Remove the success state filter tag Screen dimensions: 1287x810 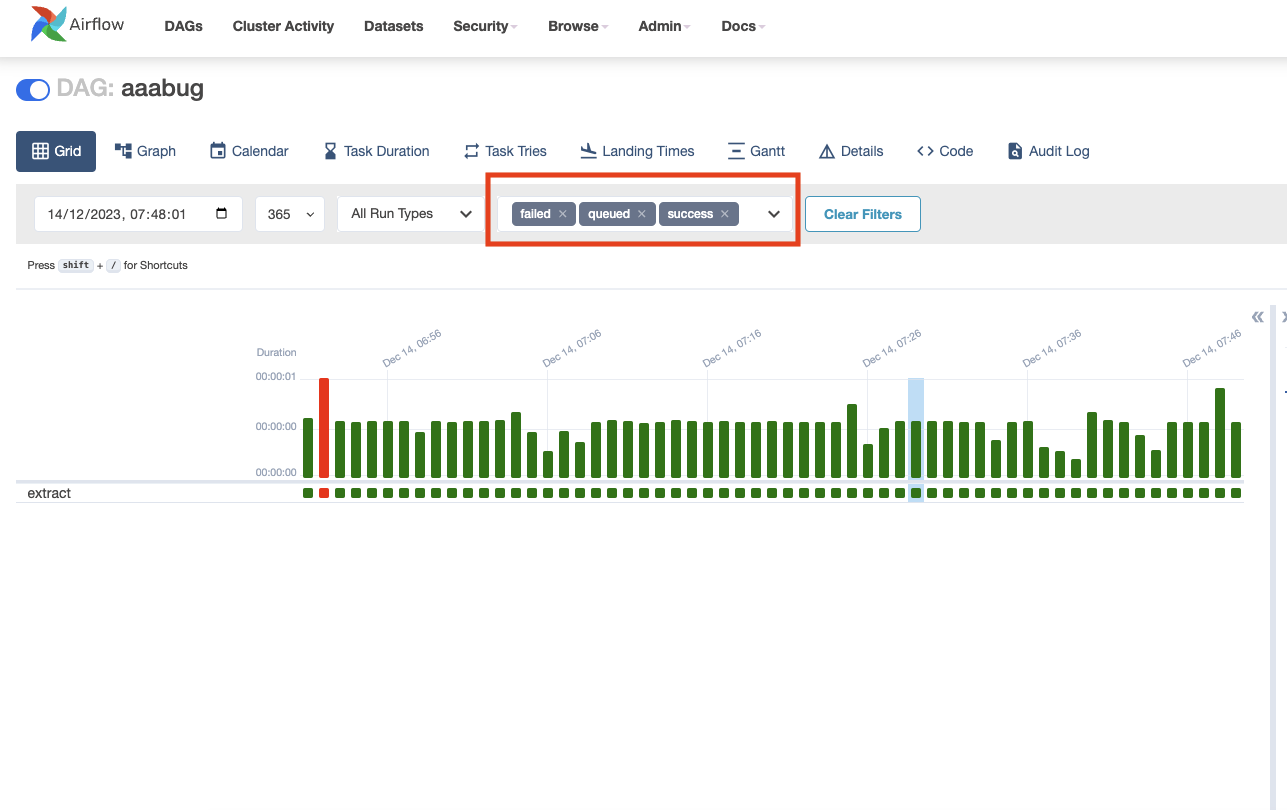725,214
